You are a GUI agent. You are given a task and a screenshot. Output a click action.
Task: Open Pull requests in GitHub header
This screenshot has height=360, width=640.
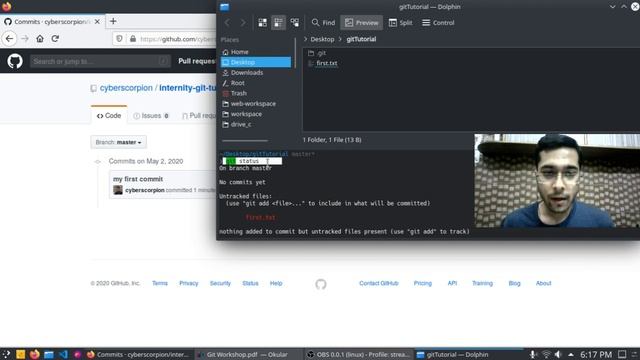click(197, 61)
